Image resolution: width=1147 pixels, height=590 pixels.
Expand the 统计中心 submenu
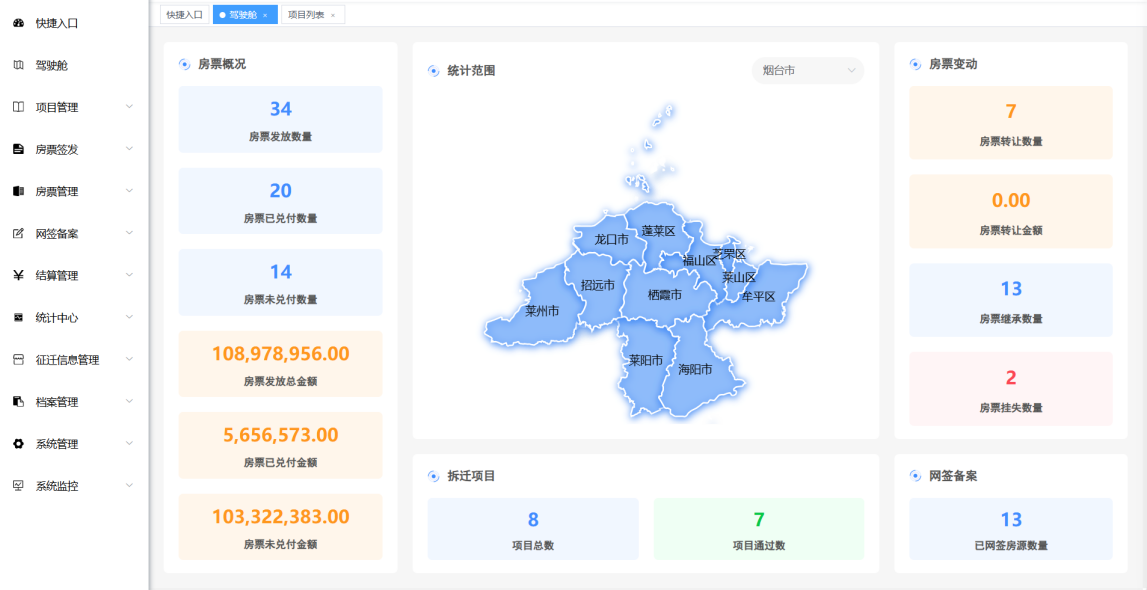click(128, 316)
